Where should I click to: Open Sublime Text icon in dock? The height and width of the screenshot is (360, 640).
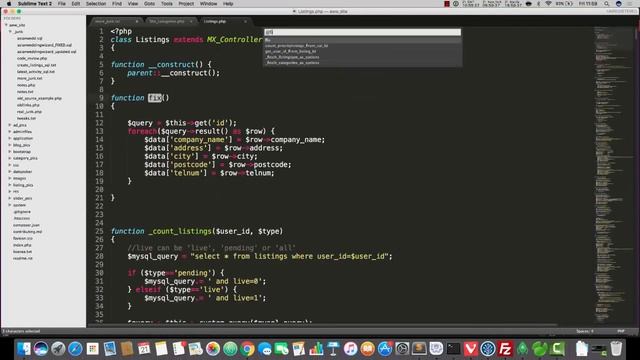419,349
